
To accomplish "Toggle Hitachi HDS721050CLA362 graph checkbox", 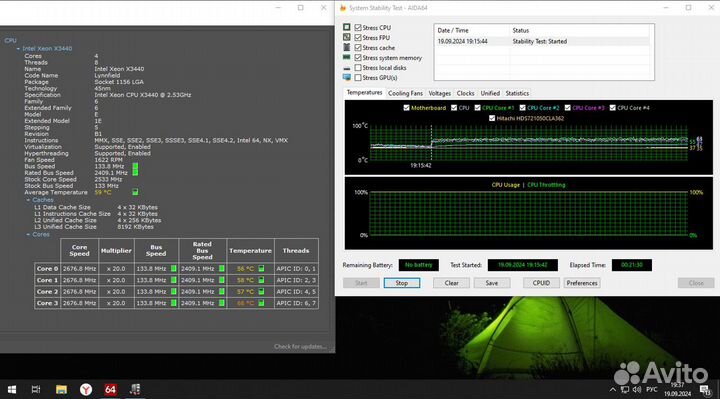I will [x=492, y=118].
